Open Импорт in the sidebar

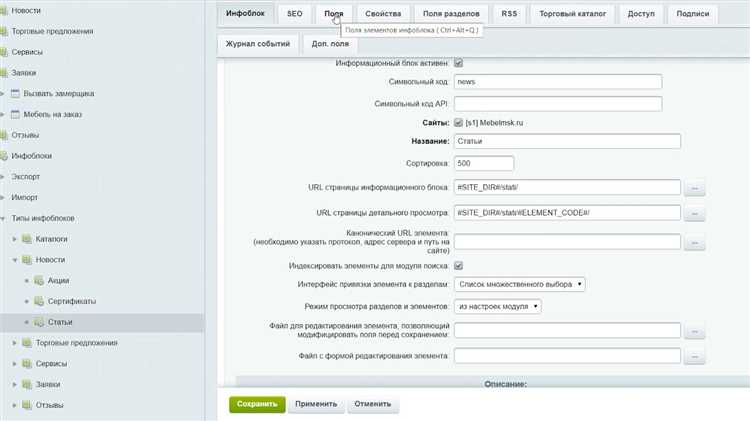[24, 197]
